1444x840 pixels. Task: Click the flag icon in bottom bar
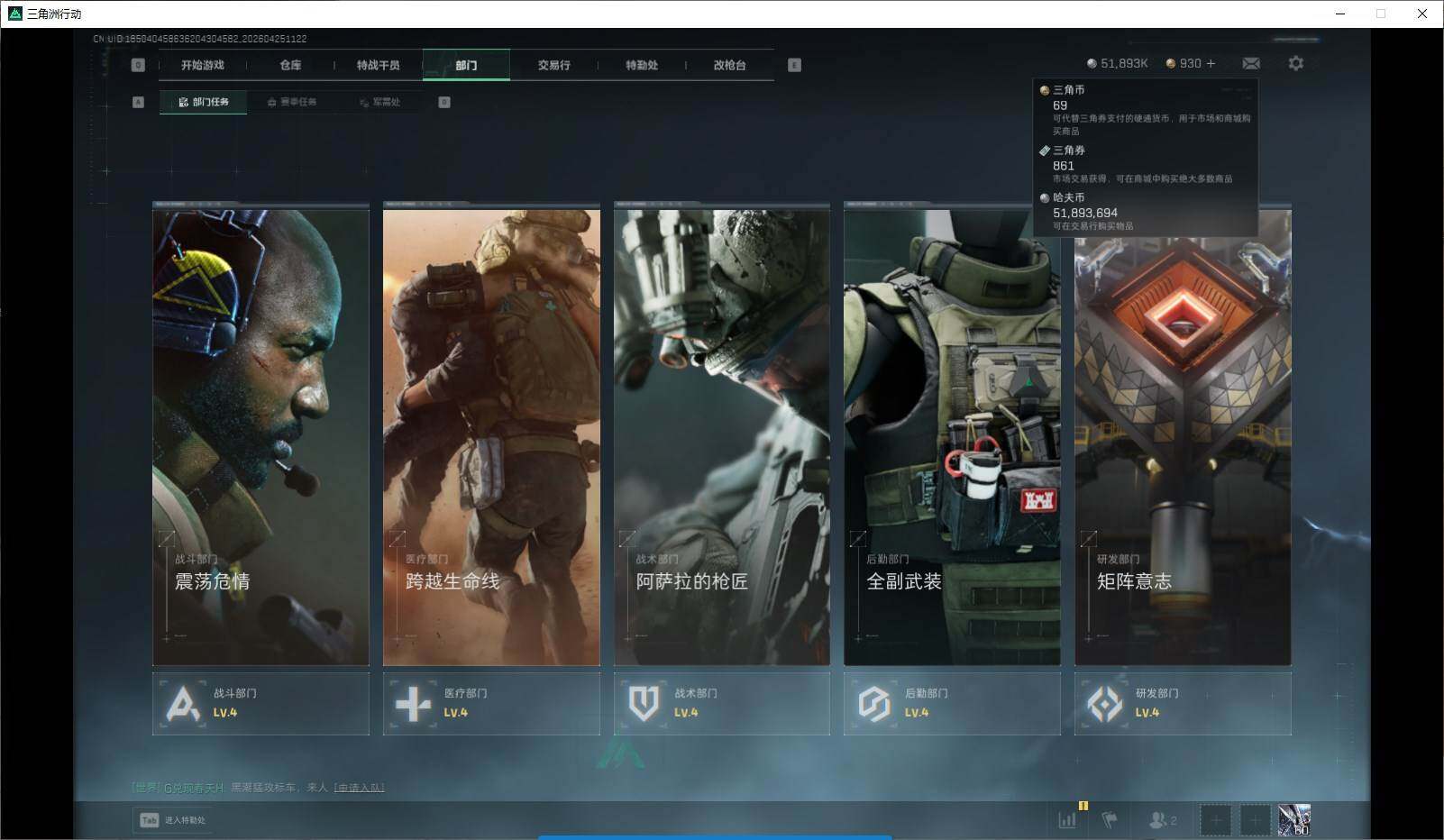tap(1110, 820)
